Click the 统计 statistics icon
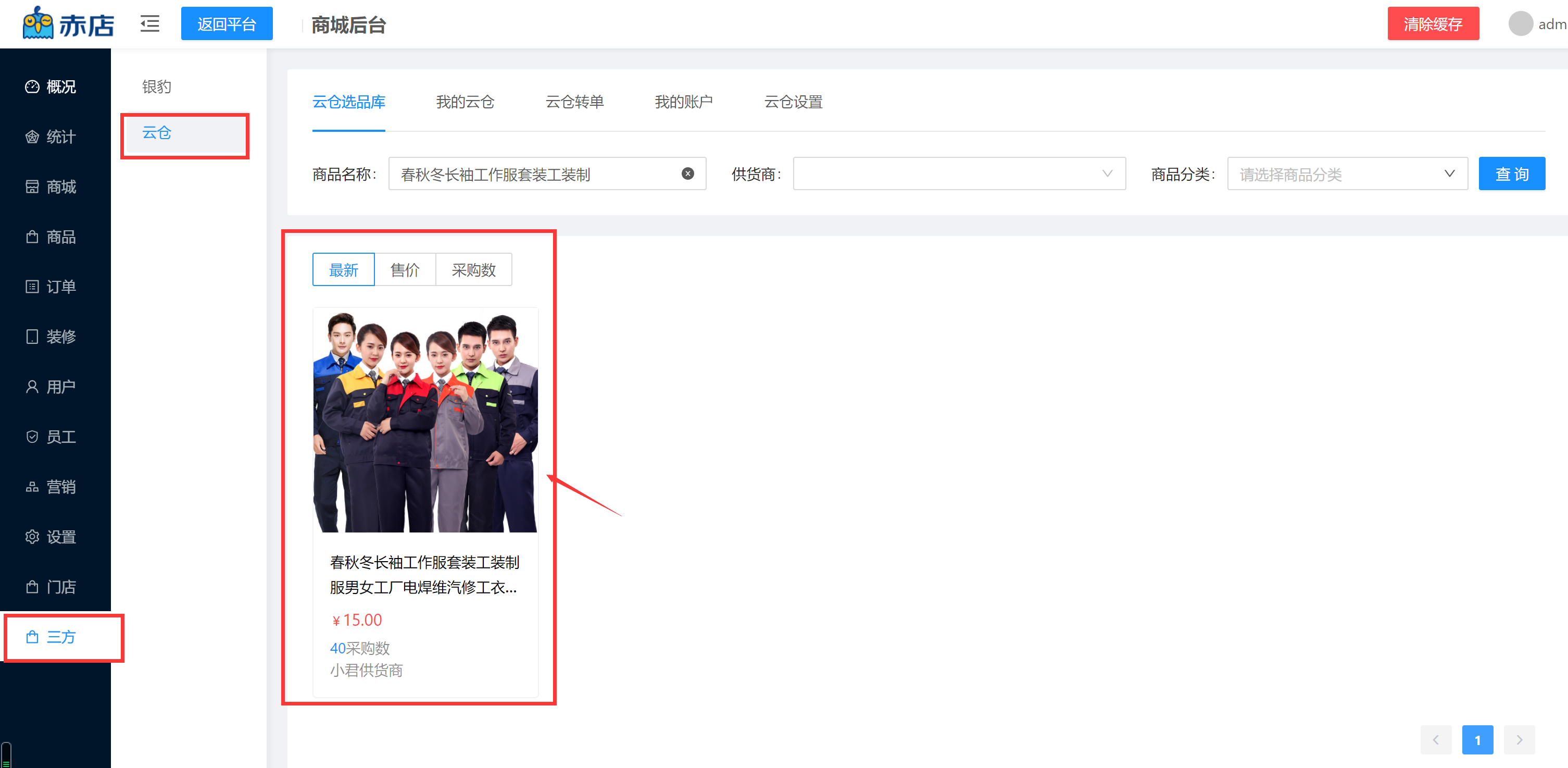1568x768 pixels. 32,137
